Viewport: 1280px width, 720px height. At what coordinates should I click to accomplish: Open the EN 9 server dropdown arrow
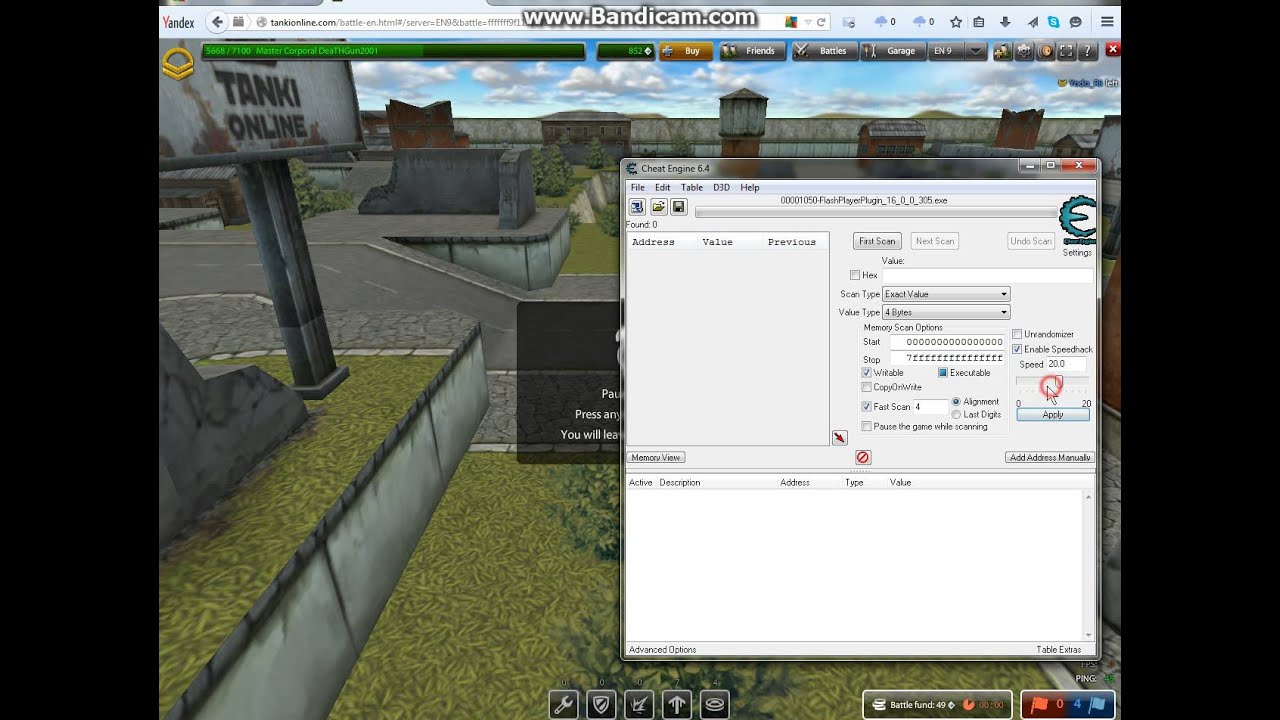click(x=976, y=51)
